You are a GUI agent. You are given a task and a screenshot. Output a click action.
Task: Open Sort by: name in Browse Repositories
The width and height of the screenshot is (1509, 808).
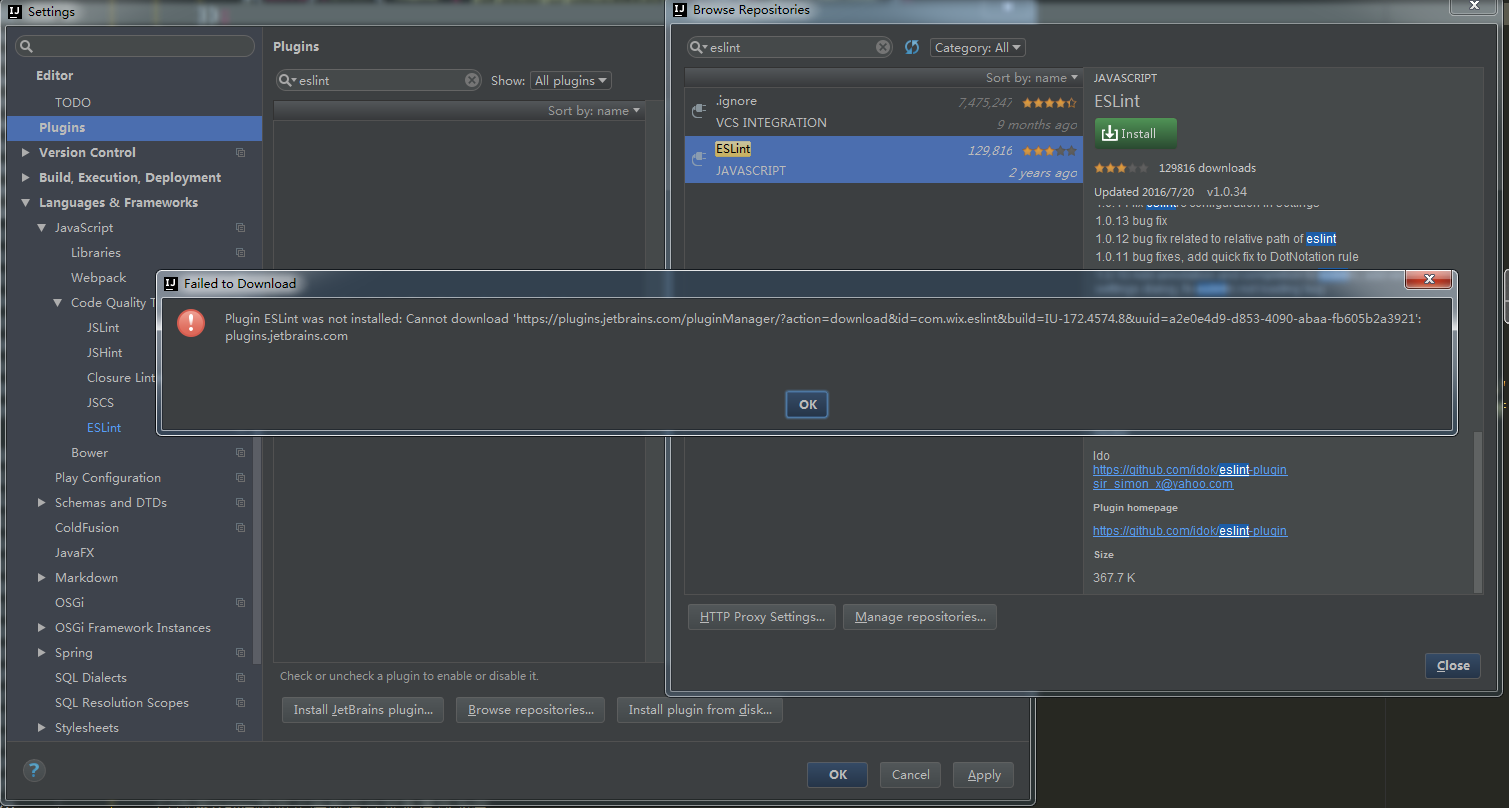click(x=1032, y=78)
